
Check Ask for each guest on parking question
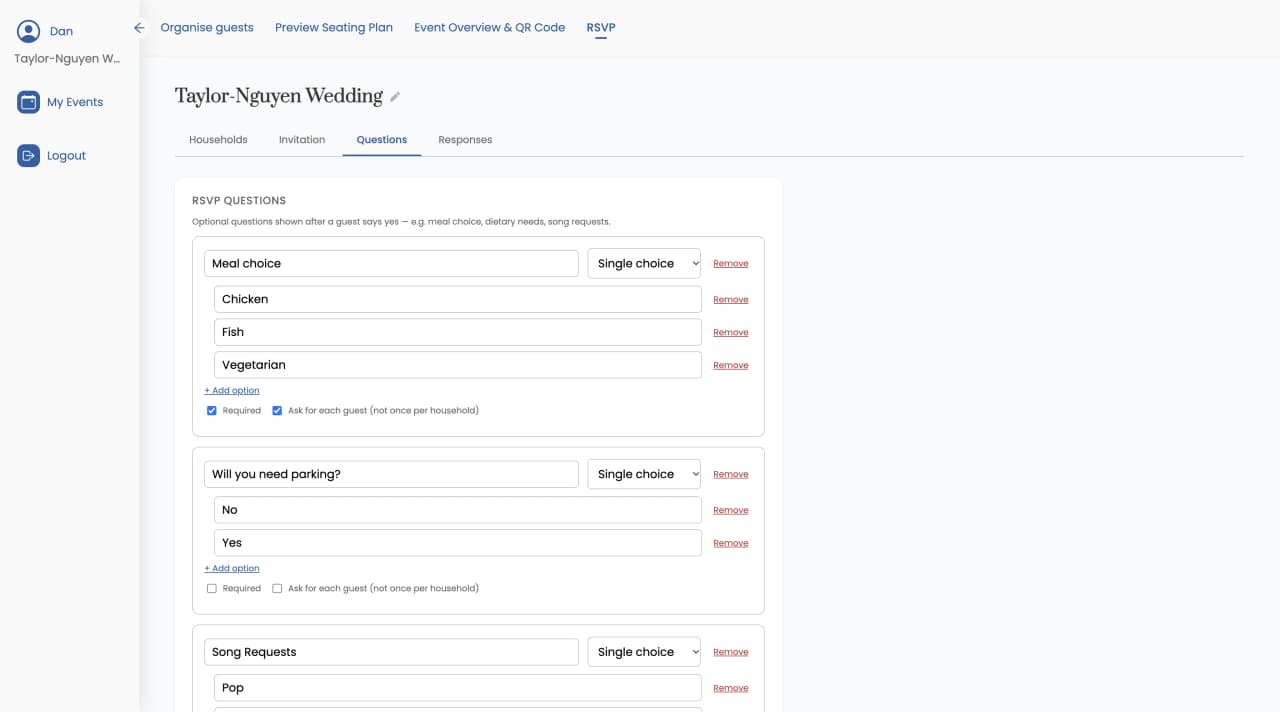coord(277,589)
